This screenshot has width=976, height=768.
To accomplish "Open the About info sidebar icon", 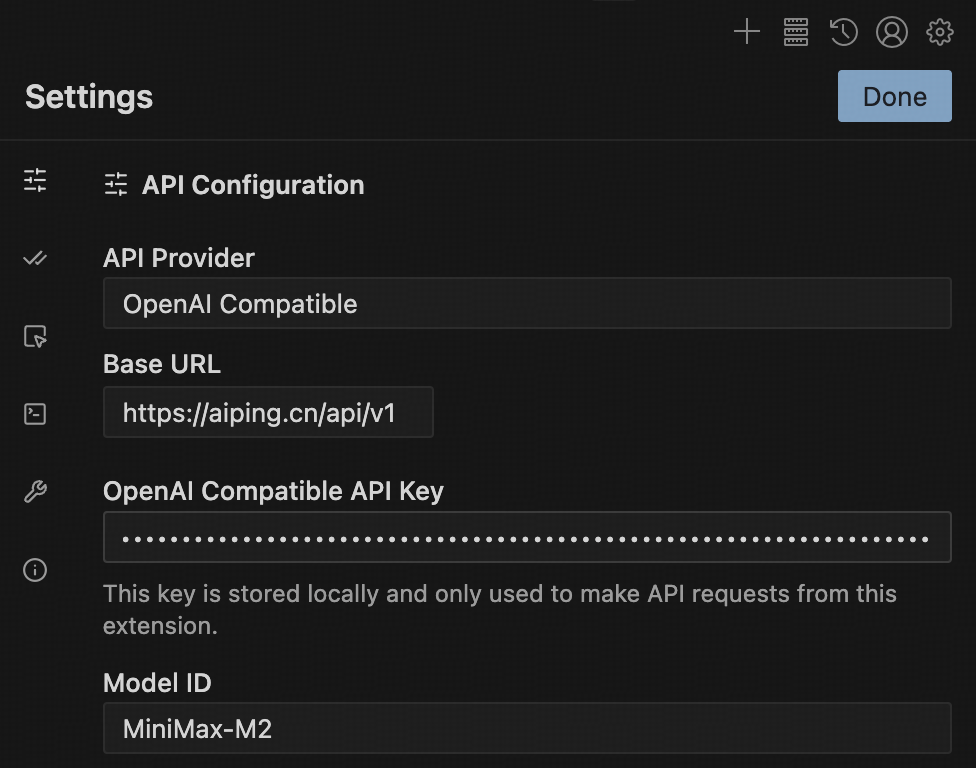I will 35,570.
